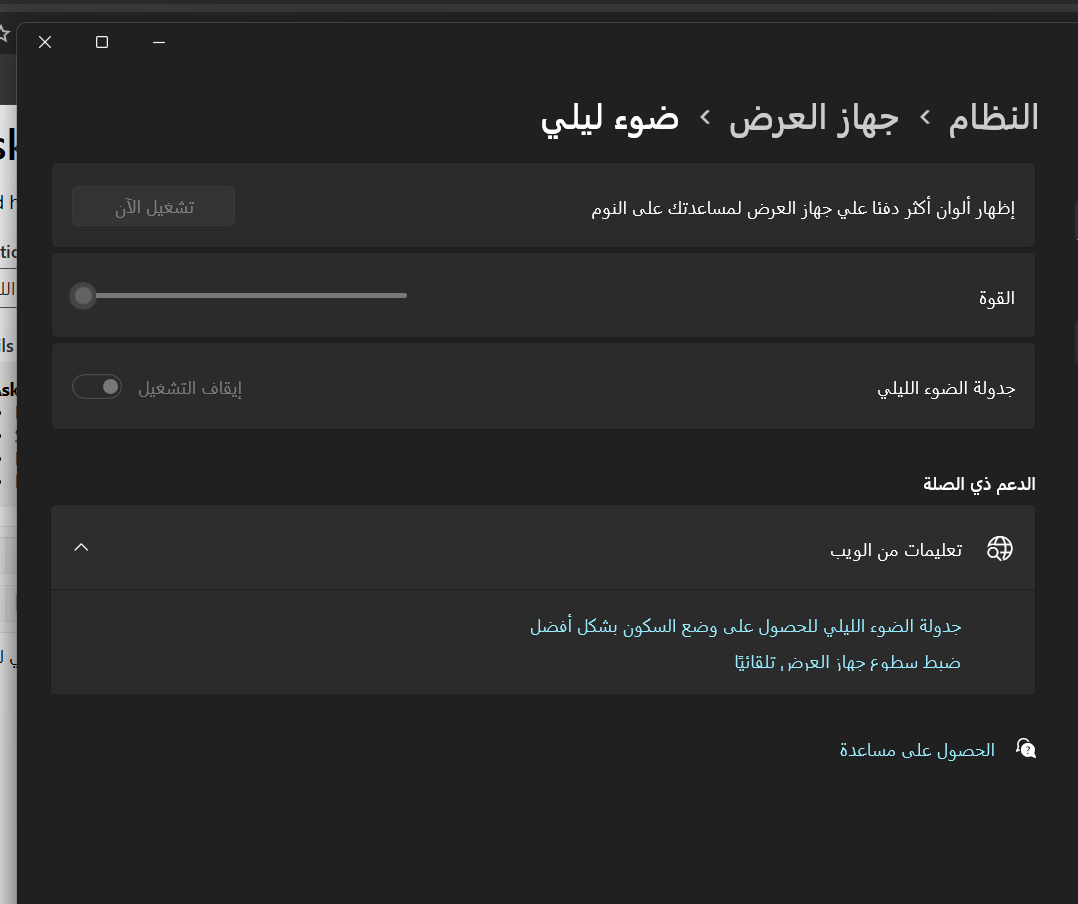Click the القوة strength label

[x=997, y=298]
